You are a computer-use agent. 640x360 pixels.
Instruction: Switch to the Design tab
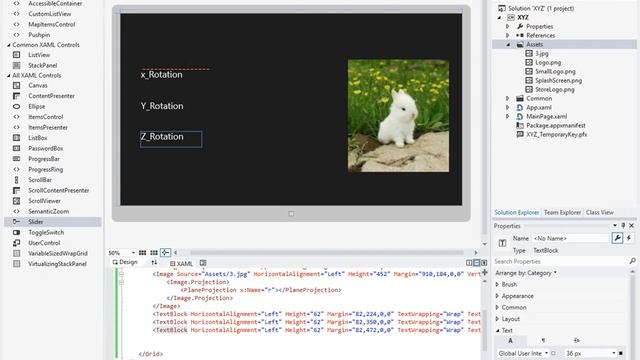[x=125, y=262]
